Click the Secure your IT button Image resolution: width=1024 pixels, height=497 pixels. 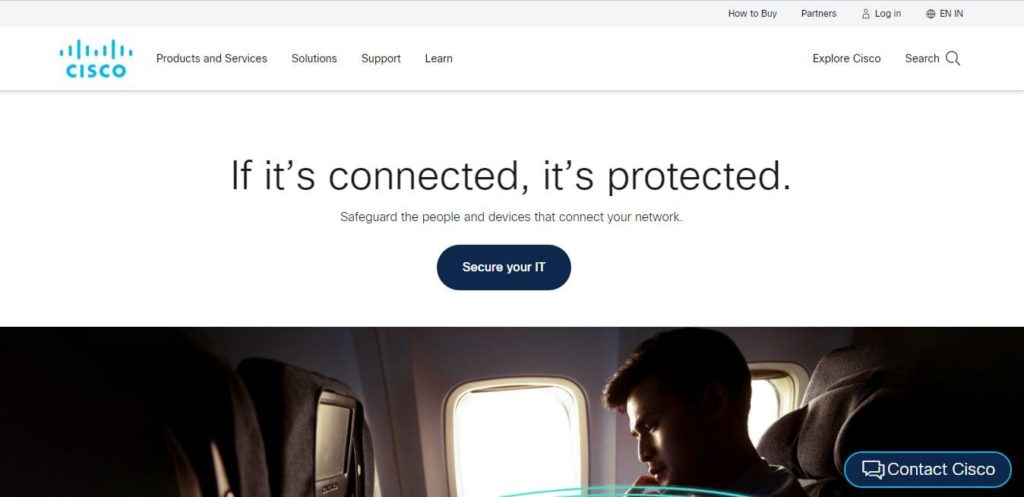(x=504, y=267)
